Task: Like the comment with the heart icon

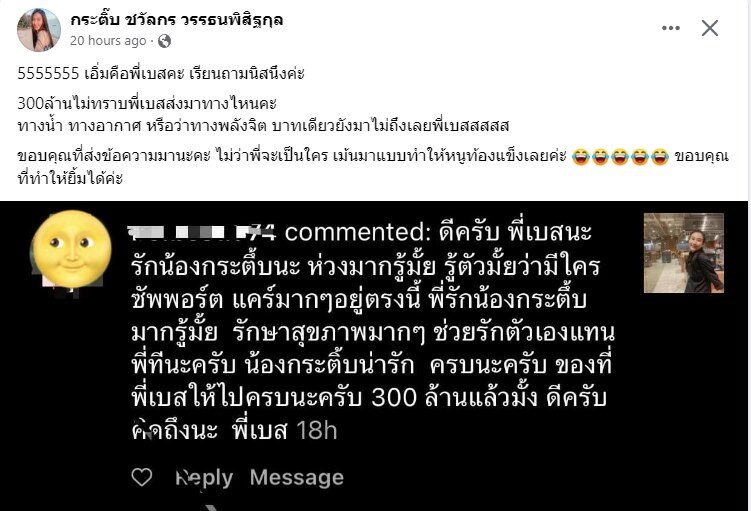Action: coord(142,477)
